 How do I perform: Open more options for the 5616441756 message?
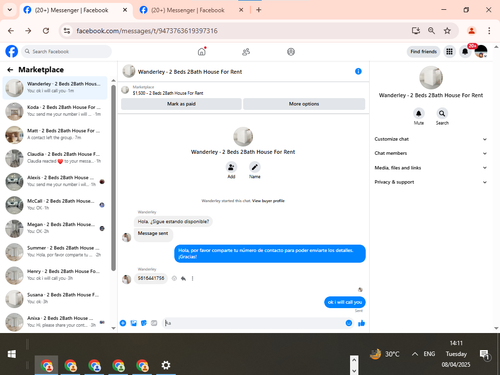(192, 278)
